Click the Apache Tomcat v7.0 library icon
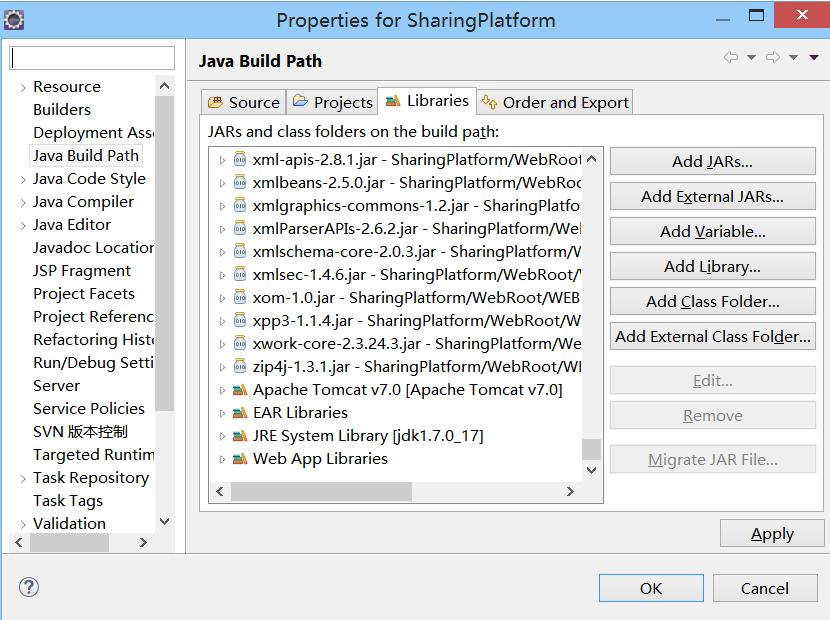Image resolution: width=830 pixels, height=620 pixels. (240, 389)
